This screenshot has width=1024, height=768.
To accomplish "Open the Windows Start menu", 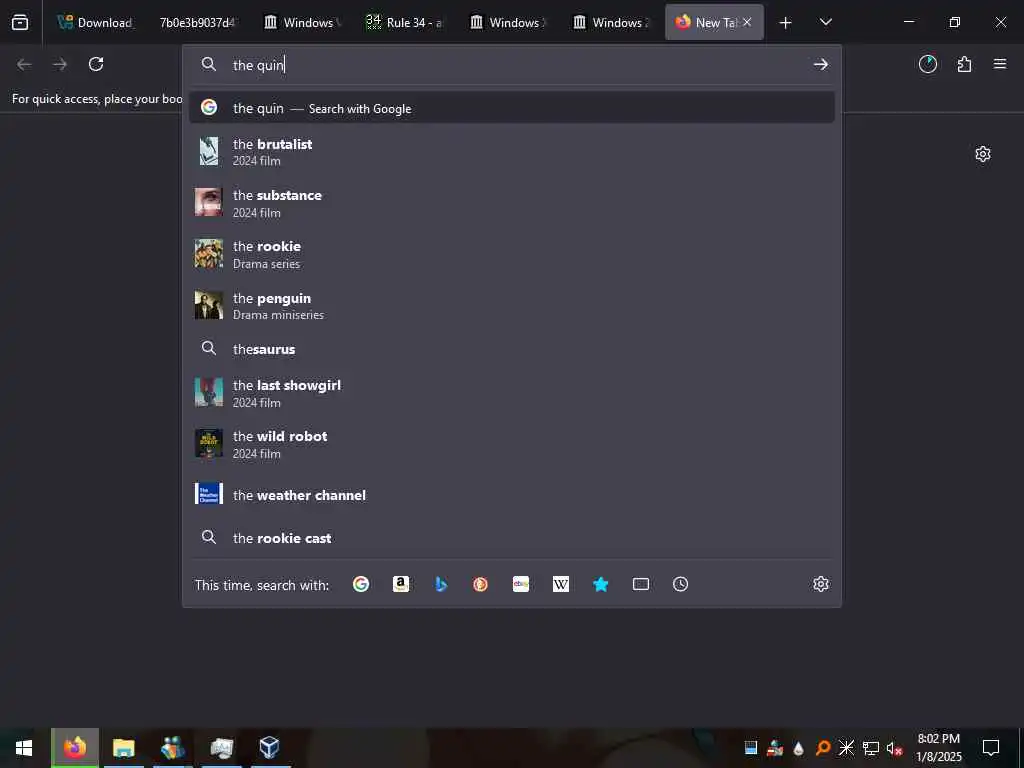I will point(24,748).
